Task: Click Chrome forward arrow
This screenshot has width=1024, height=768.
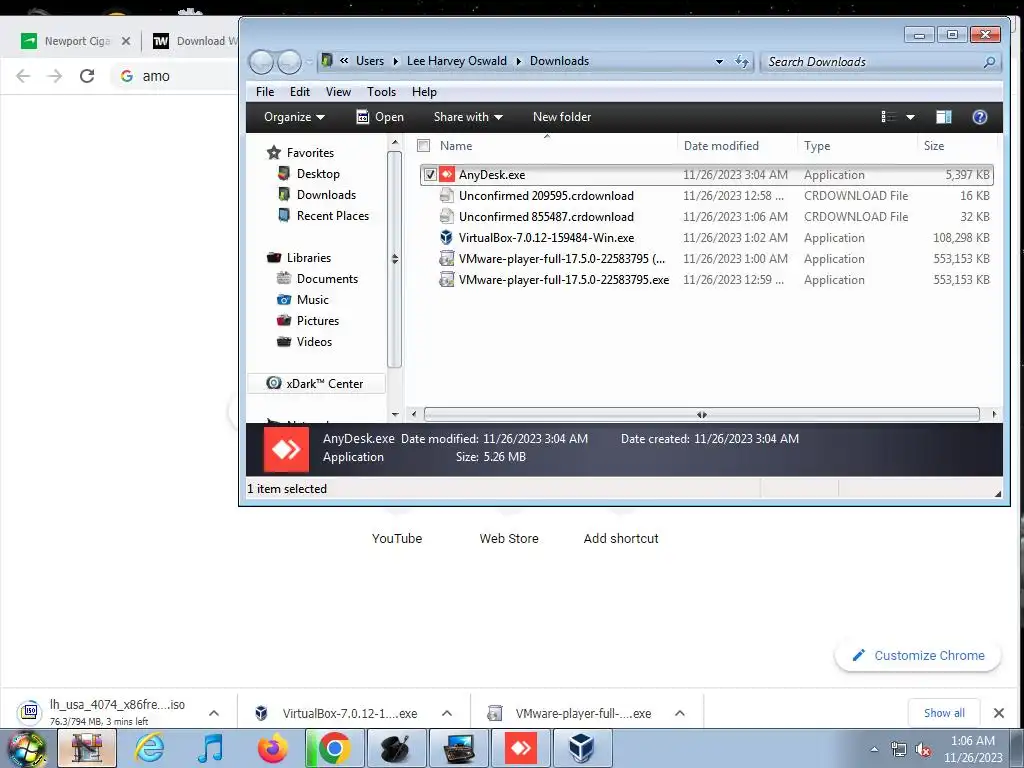Action: (55, 76)
